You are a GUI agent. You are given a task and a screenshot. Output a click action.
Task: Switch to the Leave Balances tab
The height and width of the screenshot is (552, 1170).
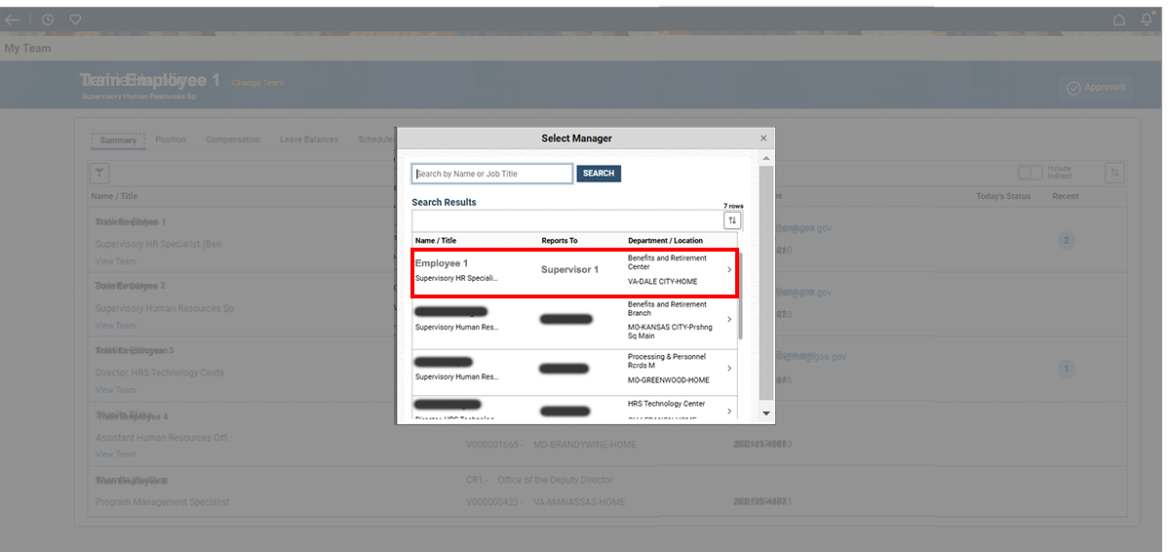[x=309, y=139]
